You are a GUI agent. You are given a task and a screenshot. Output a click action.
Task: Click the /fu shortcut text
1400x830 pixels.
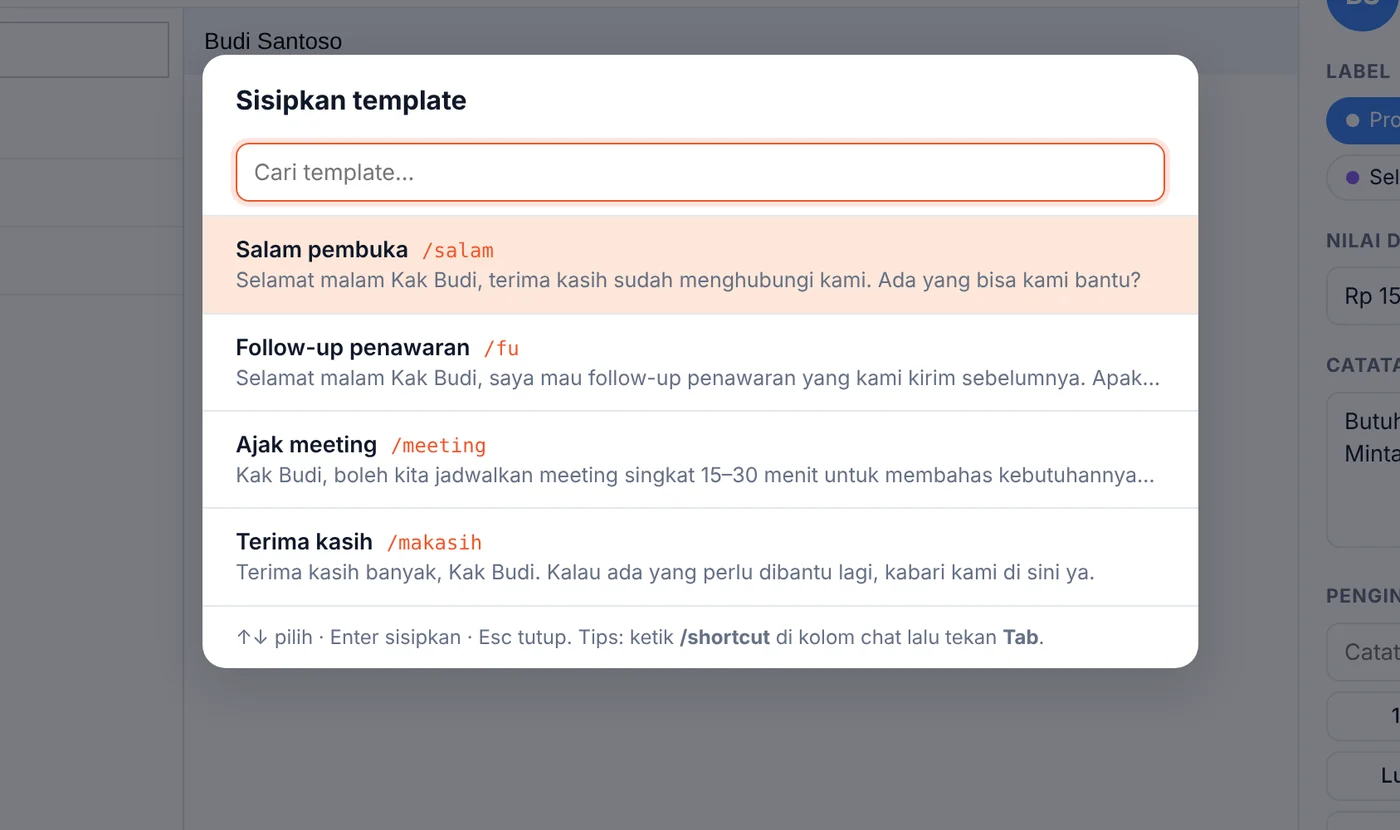(501, 348)
